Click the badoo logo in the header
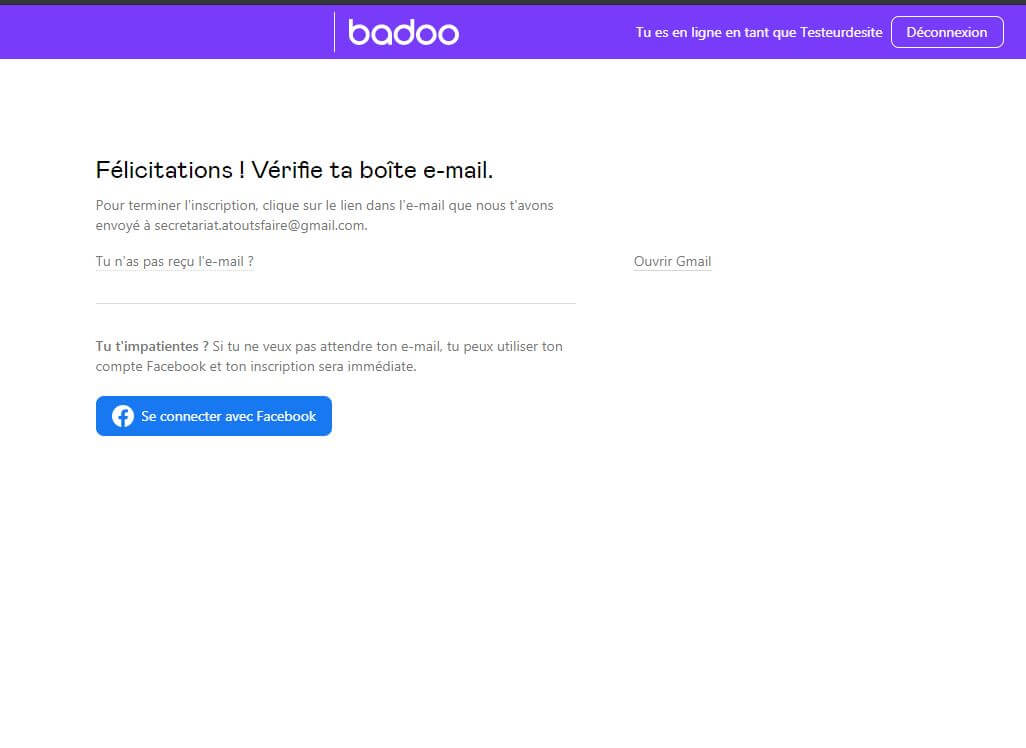 pos(403,32)
